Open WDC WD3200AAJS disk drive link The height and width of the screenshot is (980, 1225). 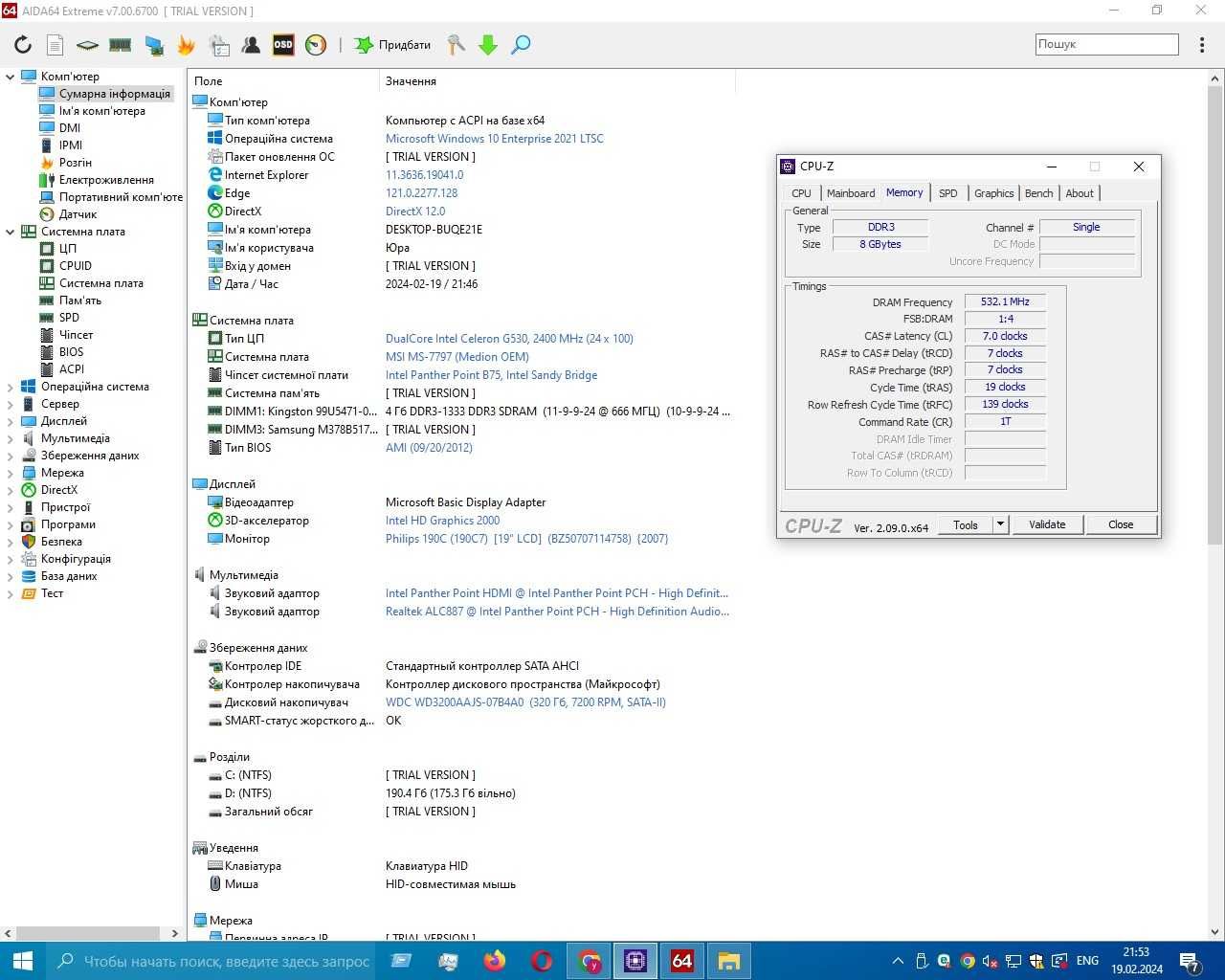click(525, 702)
